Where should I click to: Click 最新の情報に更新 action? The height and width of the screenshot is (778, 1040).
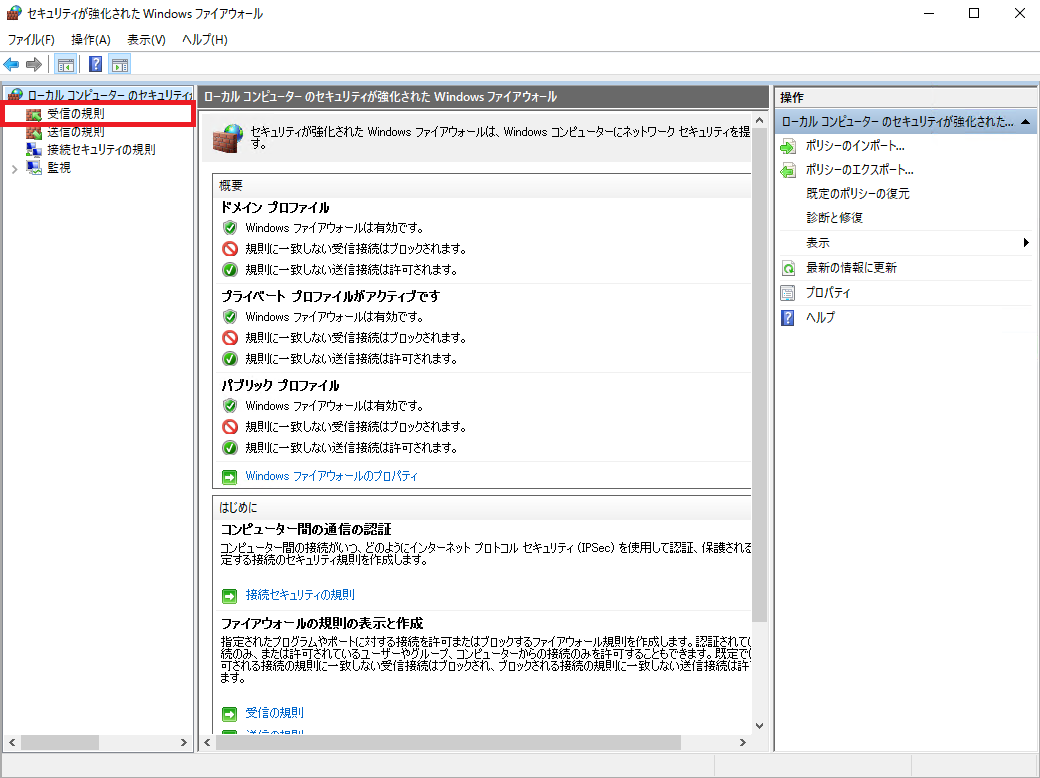pos(852,268)
